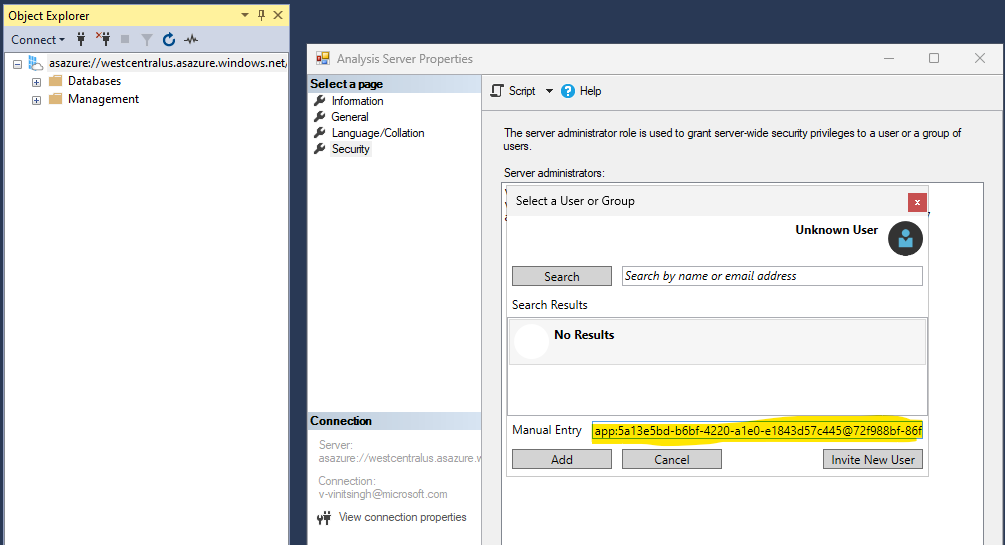The height and width of the screenshot is (545, 1005).
Task: Click the Unknown User name label
Action: [836, 230]
